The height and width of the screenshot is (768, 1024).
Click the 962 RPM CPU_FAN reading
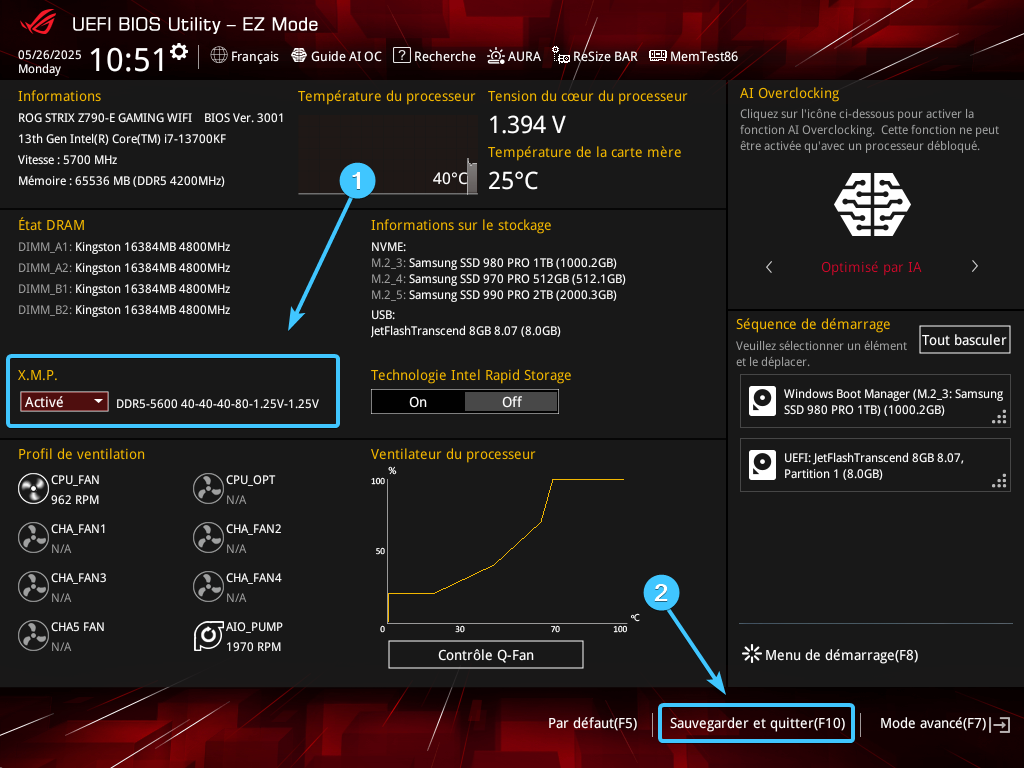(x=75, y=500)
